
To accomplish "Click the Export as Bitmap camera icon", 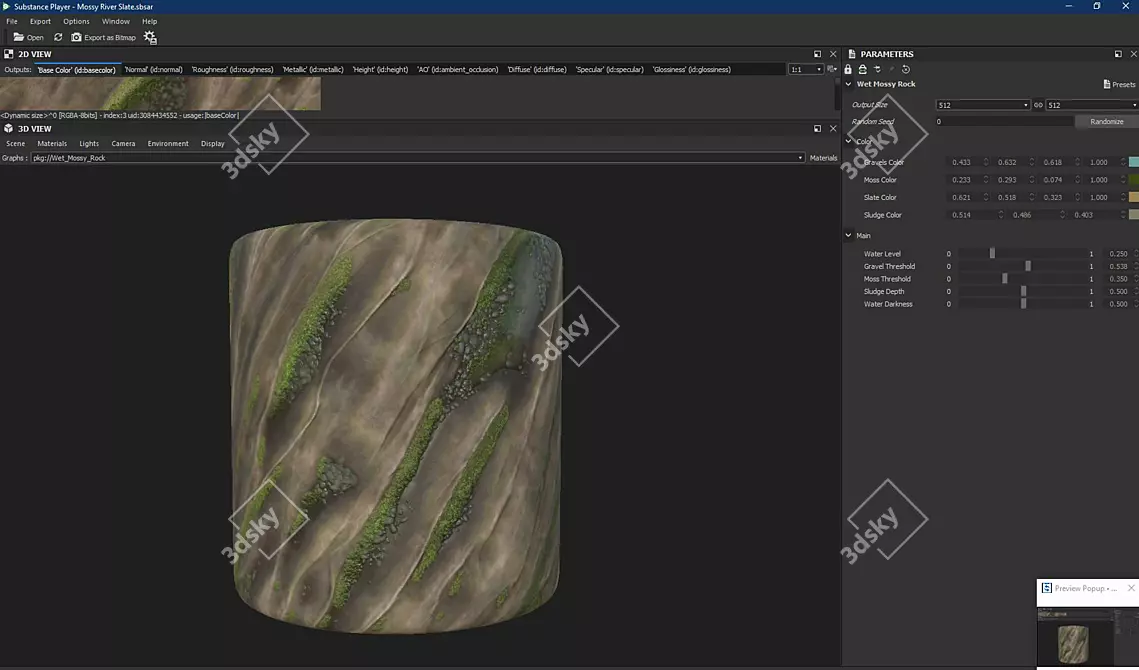I will tap(76, 37).
